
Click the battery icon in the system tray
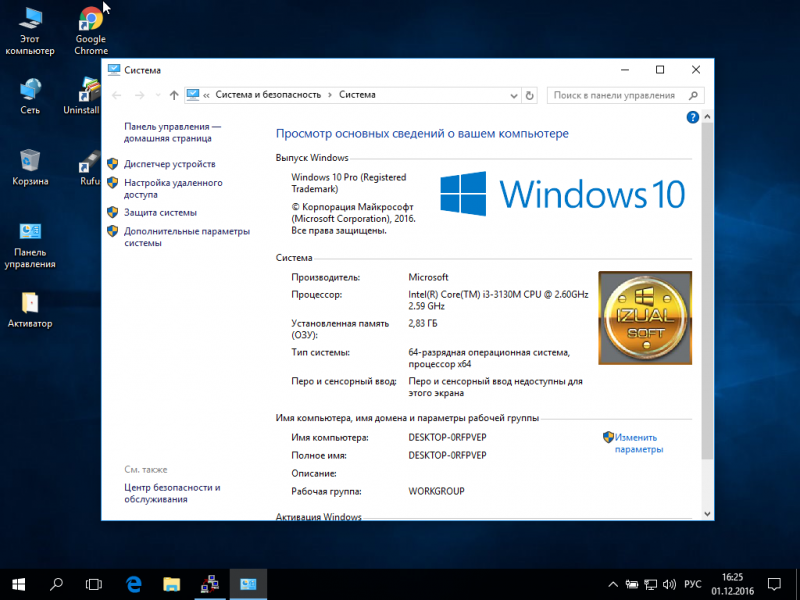[632, 584]
